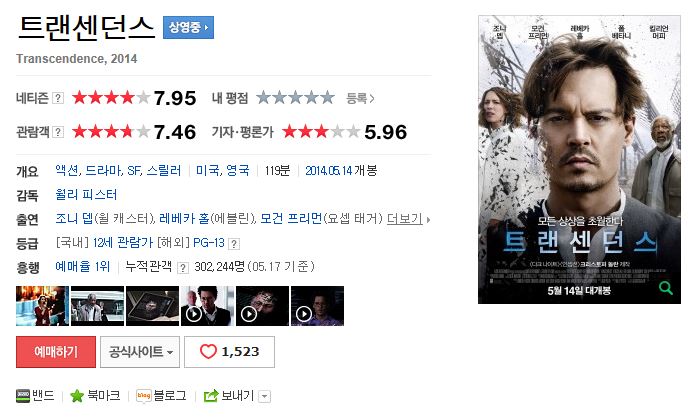Expand the dropdown arrow next to 보내기
Screen dimensions: 690x417
click(x=264, y=396)
